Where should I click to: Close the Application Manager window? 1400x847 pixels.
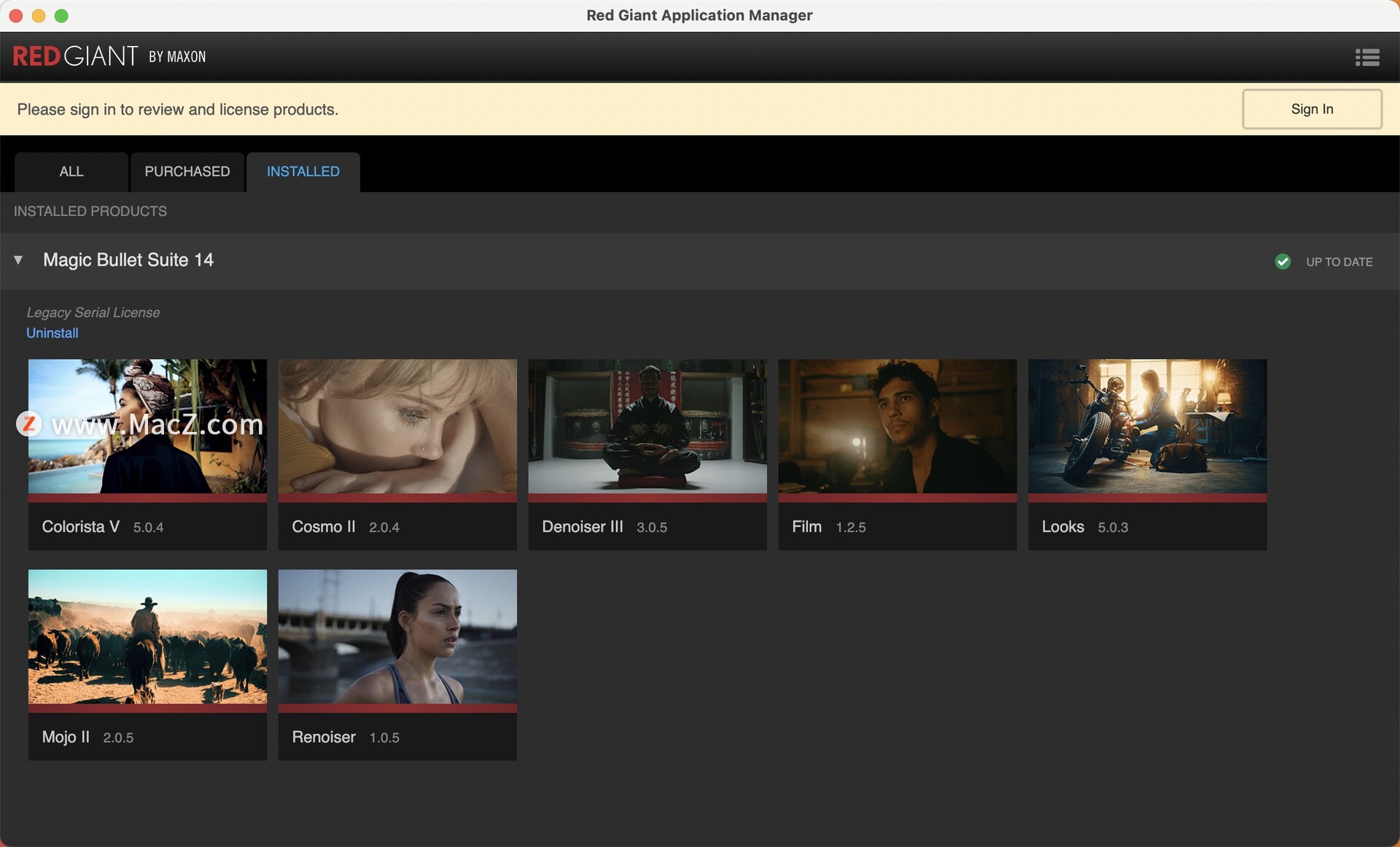pyautogui.click(x=16, y=15)
